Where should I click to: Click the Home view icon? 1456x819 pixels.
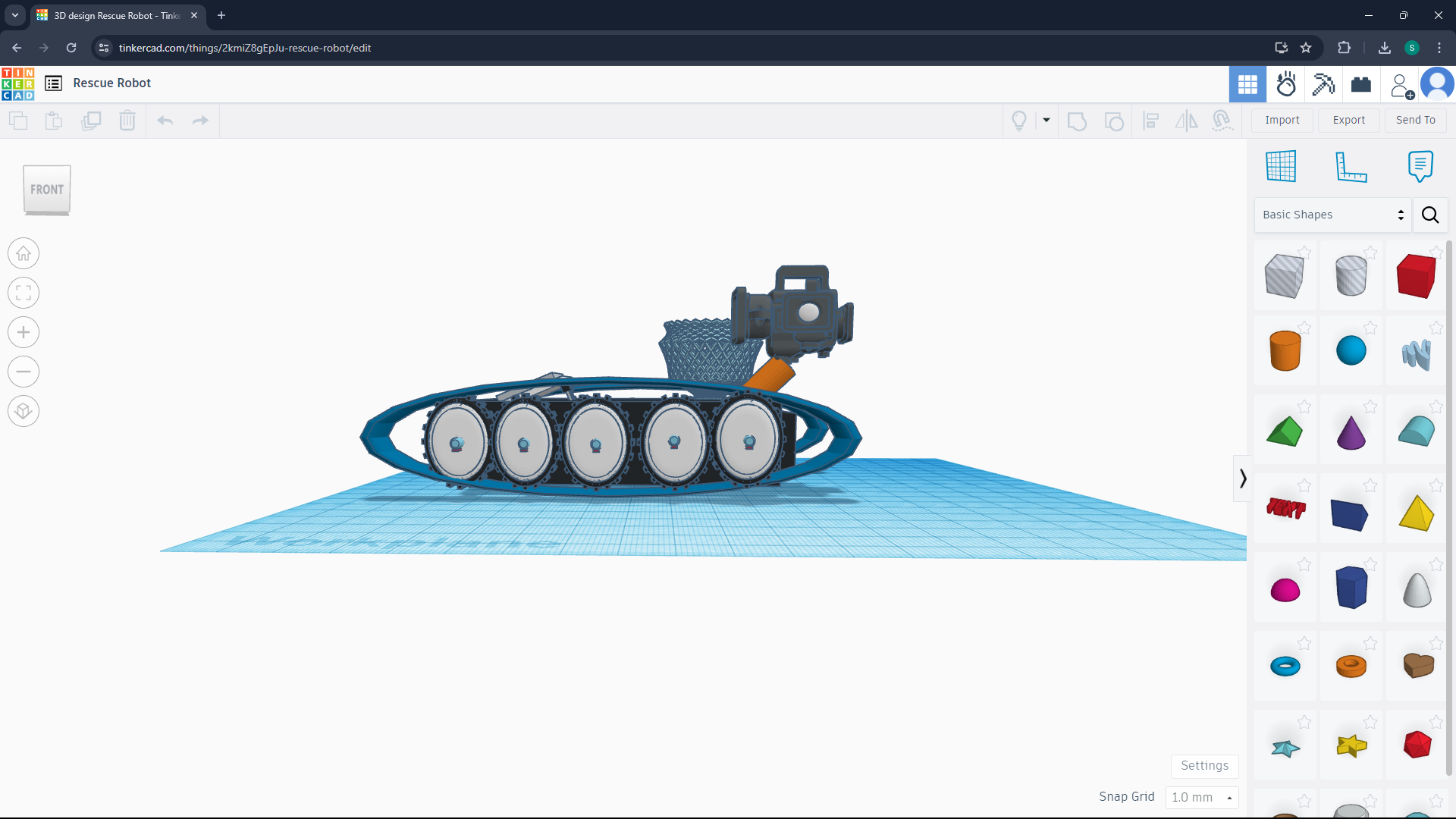[x=24, y=253]
